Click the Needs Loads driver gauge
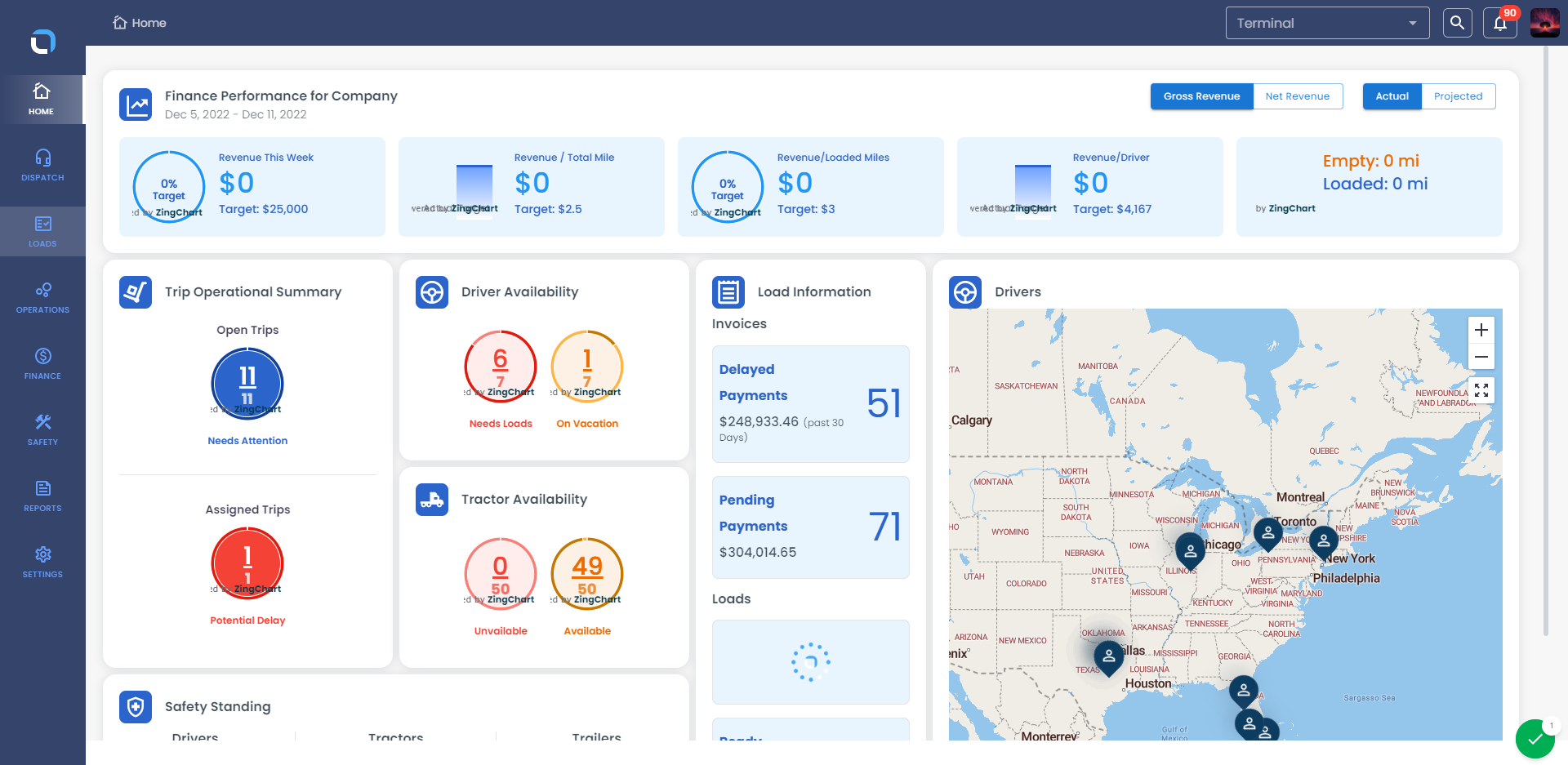Screen dimensions: 1568x765 coord(501,367)
